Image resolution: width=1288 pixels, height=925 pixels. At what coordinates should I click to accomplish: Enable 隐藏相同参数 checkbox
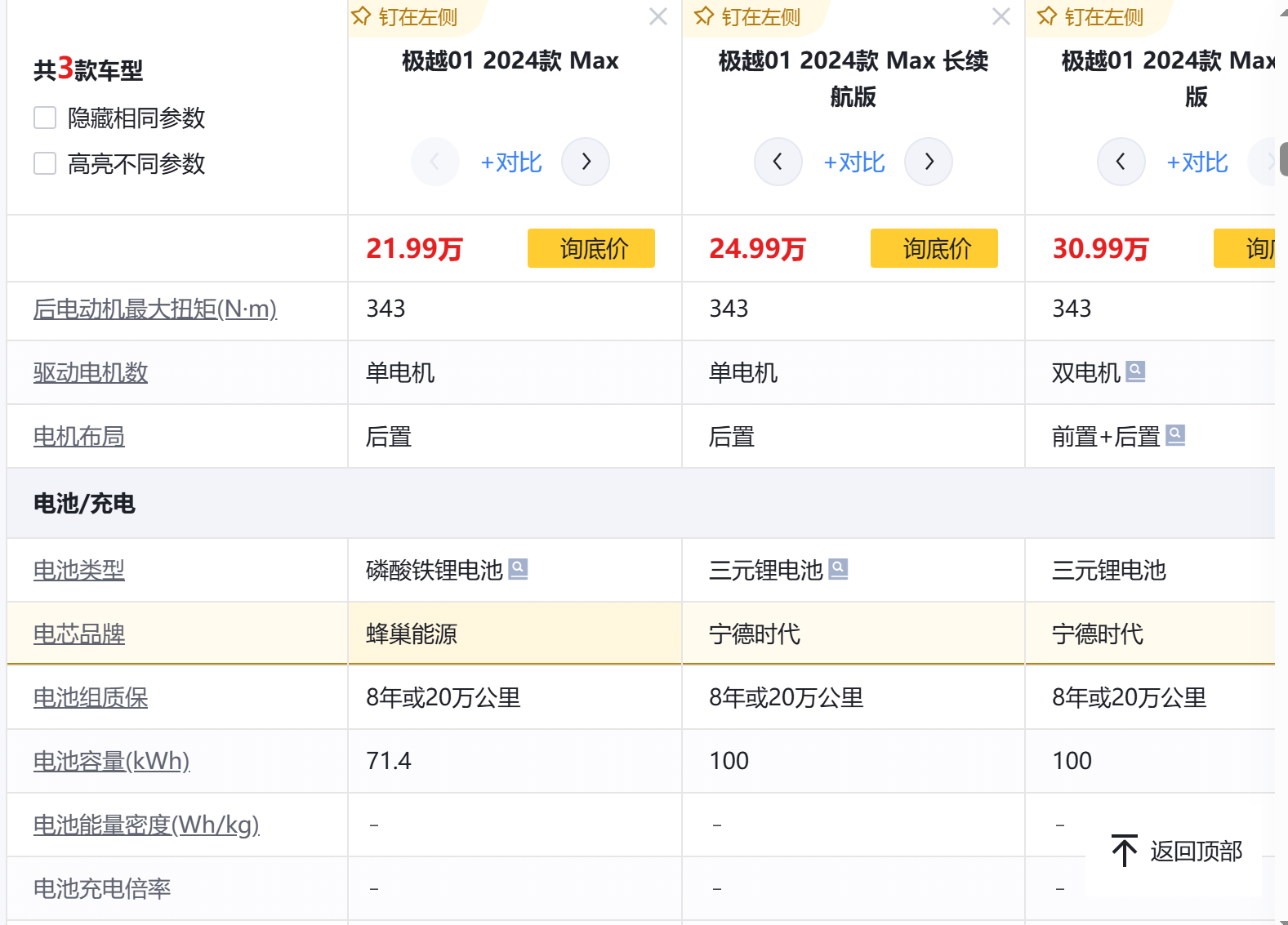45,118
